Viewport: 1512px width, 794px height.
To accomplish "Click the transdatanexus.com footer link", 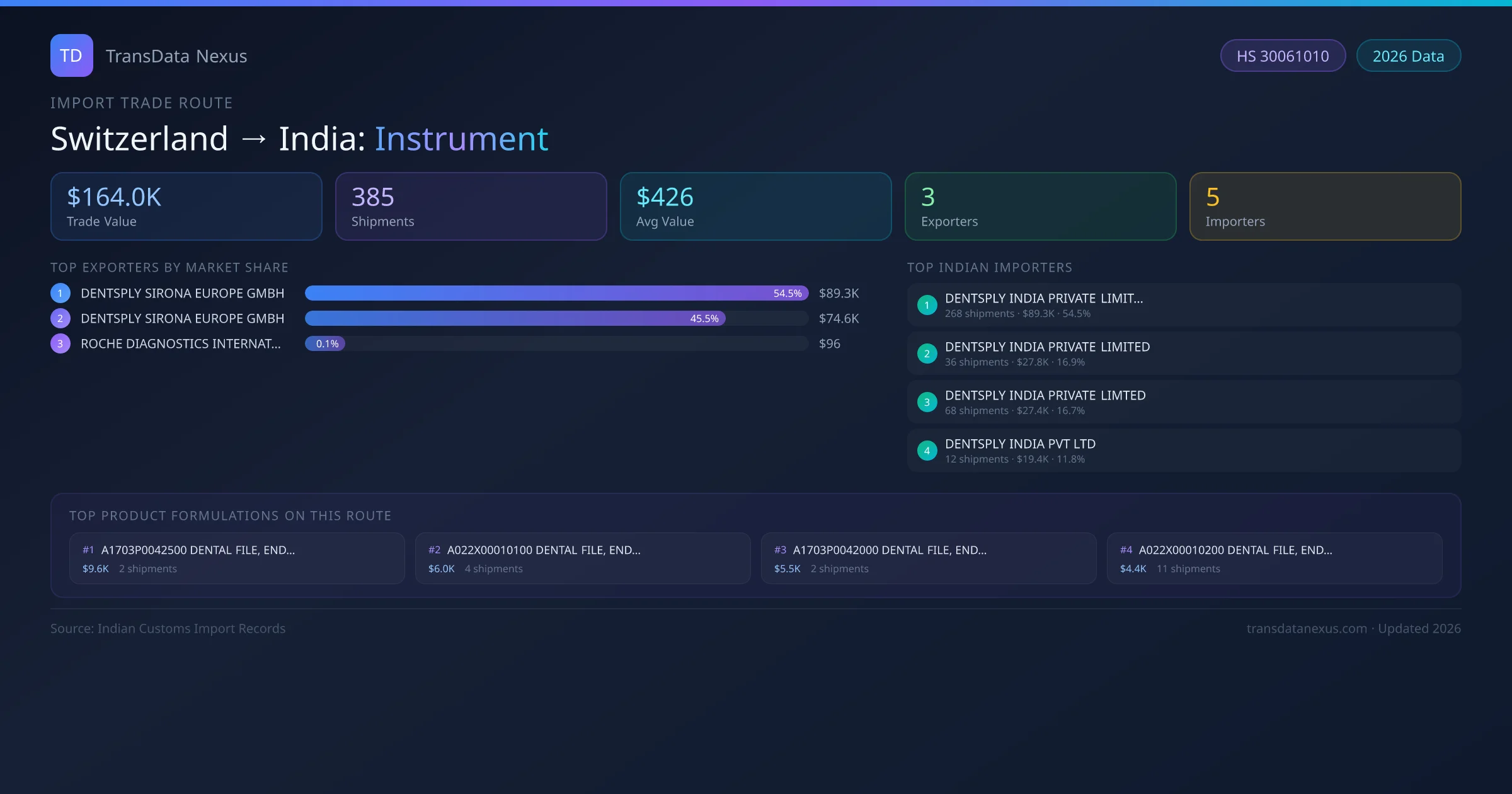I will coord(1307,628).
